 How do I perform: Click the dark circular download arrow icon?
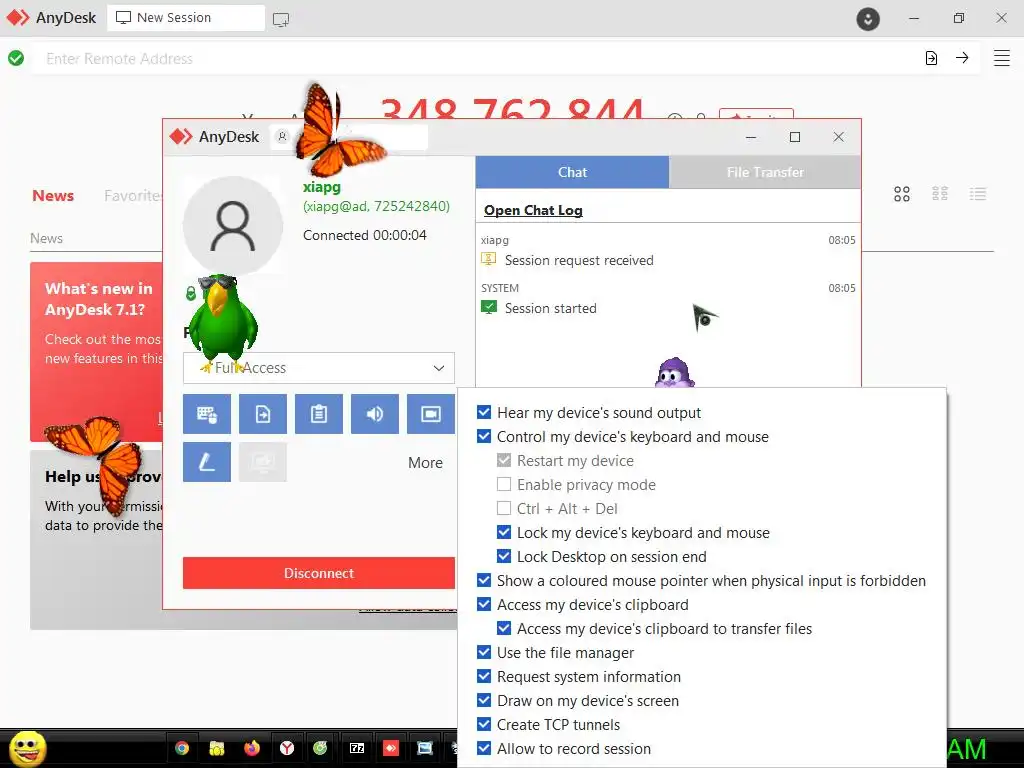868,19
